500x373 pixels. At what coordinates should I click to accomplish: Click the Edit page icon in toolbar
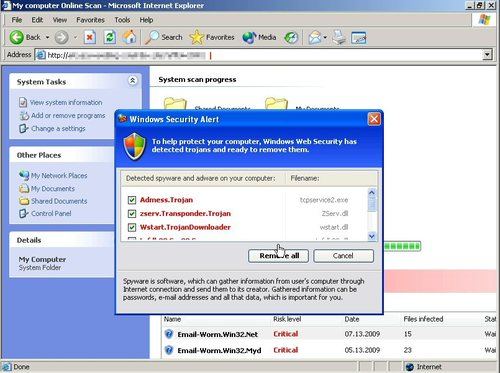(x=359, y=37)
